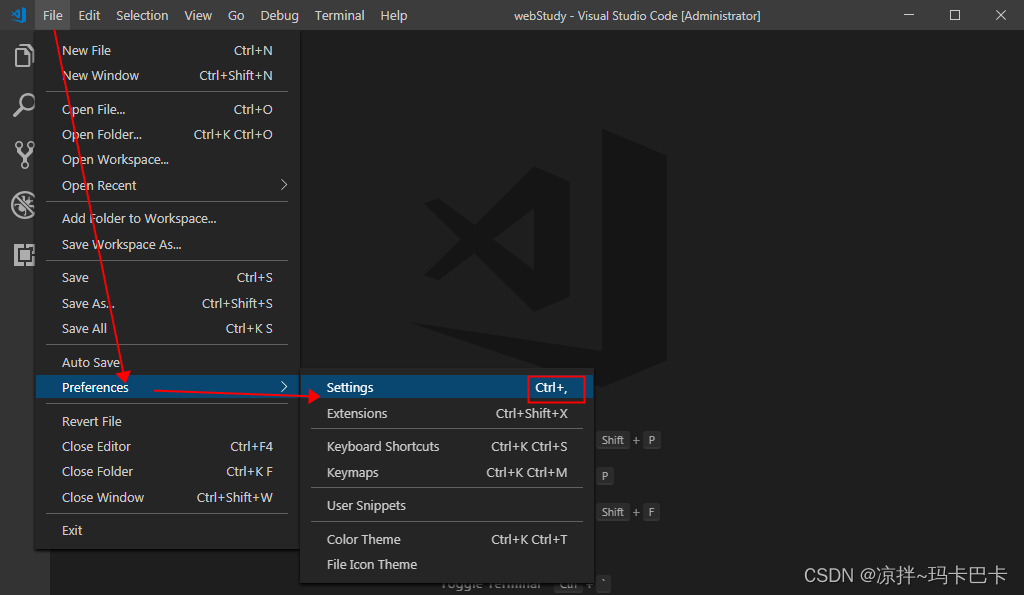Choose Revert File entry
Screen dimensions: 1024x595
click(x=167, y=421)
